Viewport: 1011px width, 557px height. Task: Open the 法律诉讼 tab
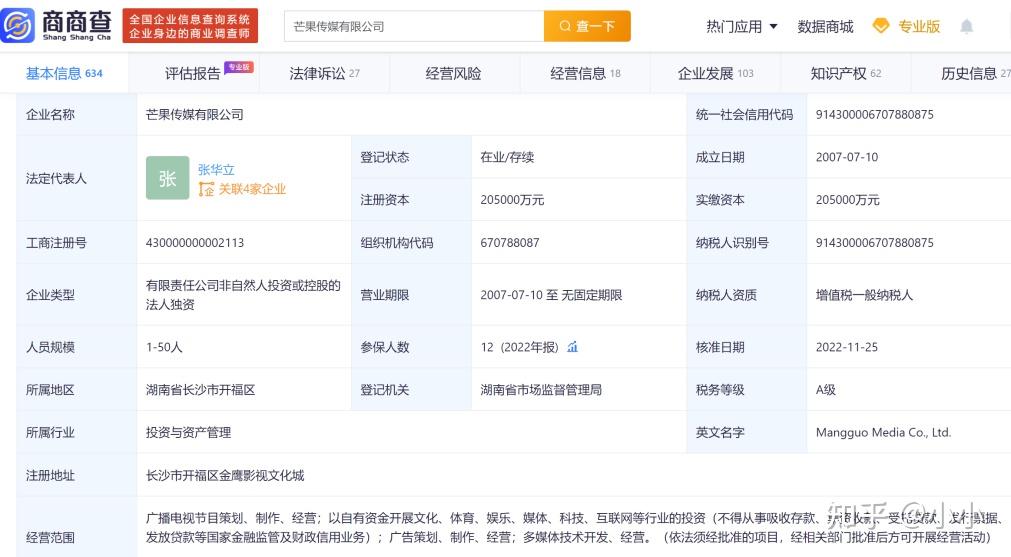[x=324, y=73]
